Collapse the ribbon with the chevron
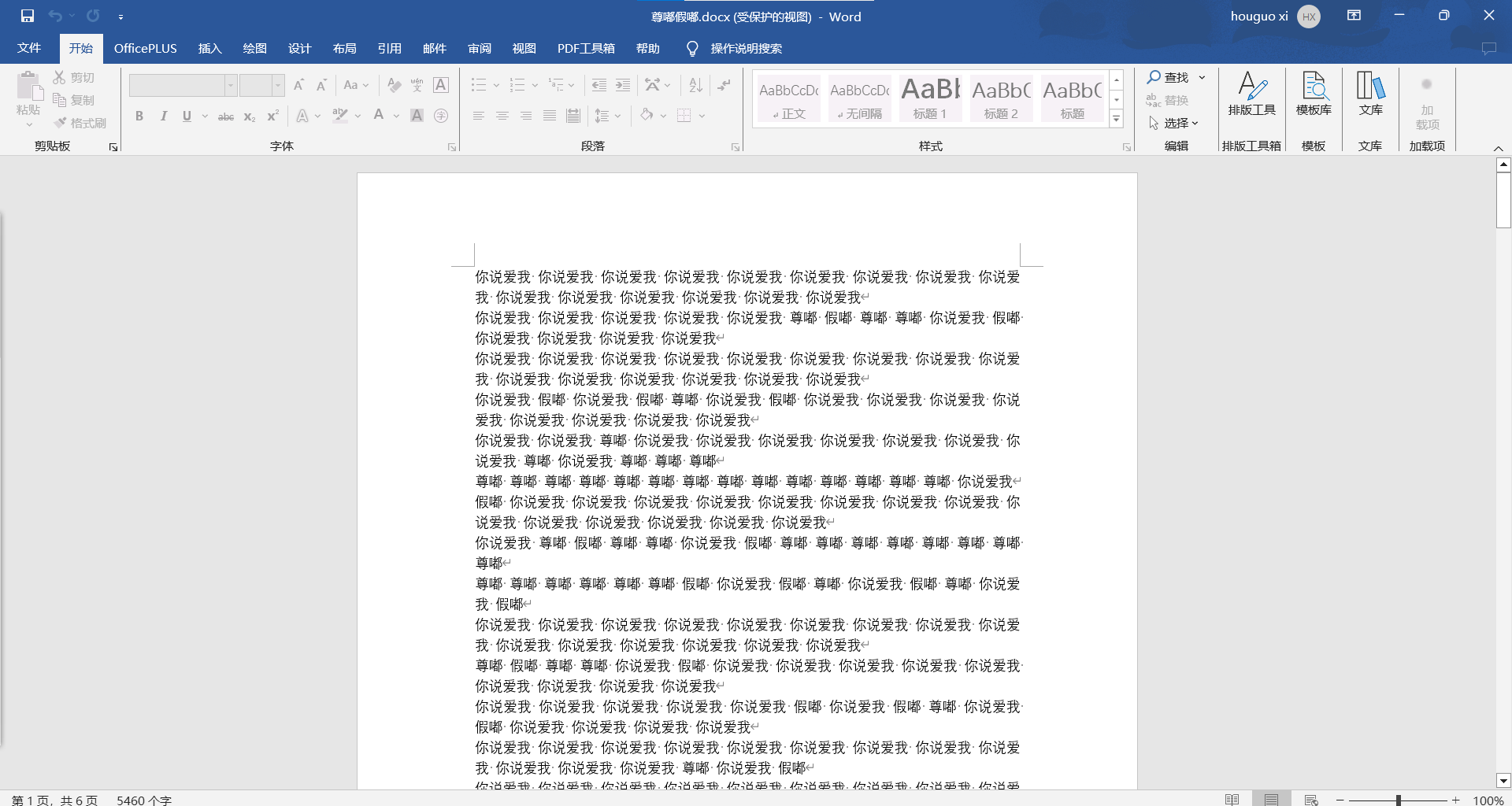Screen dimensions: 1512x806 [1499, 148]
